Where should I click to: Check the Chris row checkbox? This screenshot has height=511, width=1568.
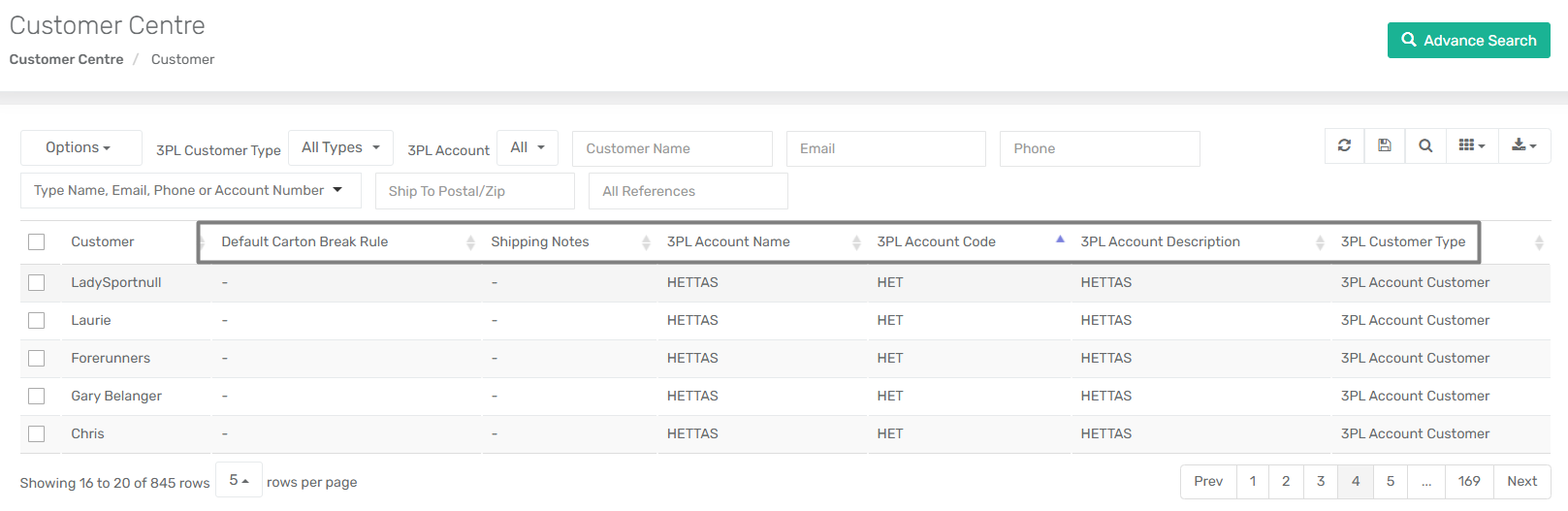[37, 433]
